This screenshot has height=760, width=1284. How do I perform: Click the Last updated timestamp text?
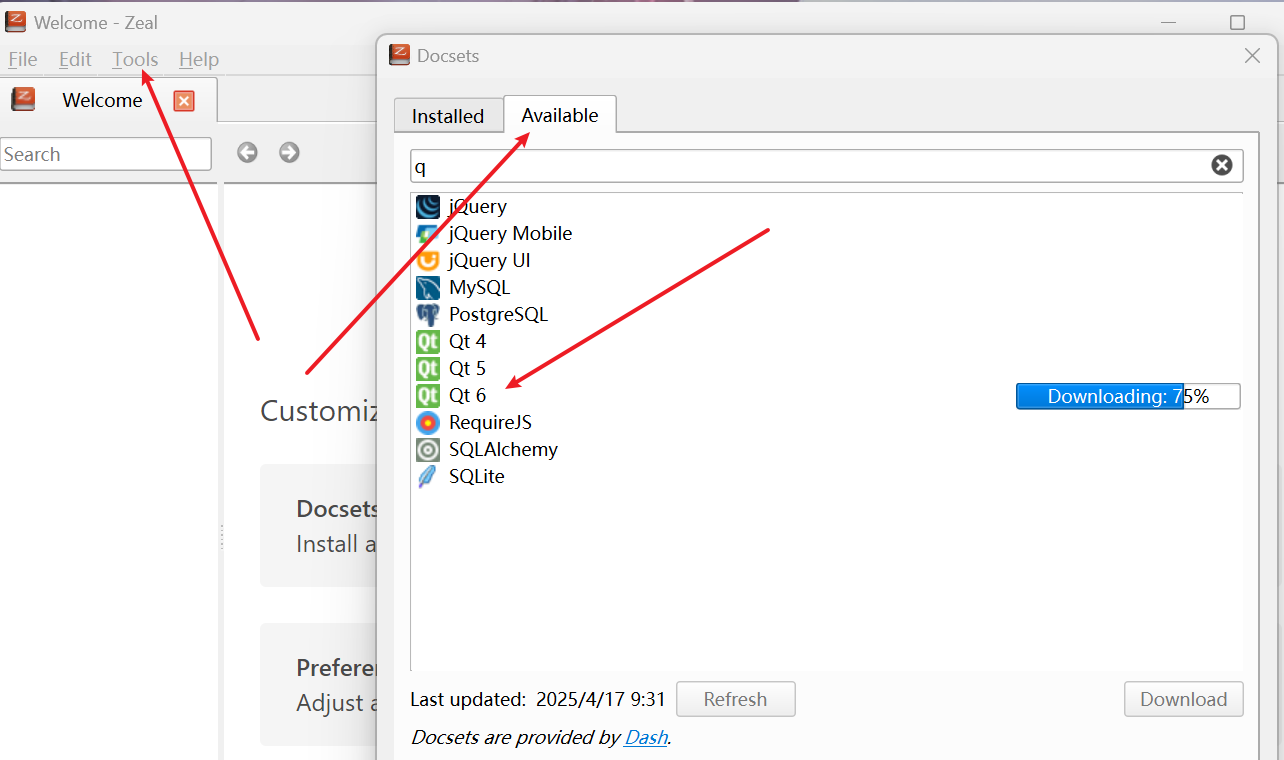coord(538,699)
